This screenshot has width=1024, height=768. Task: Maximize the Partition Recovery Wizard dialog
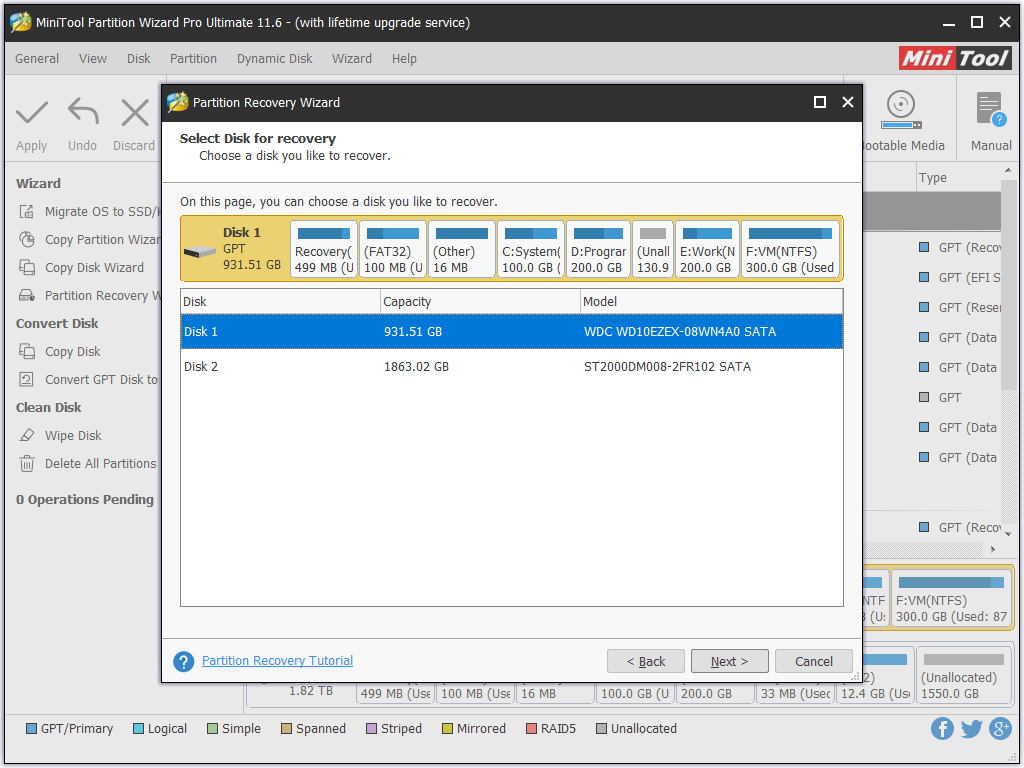point(820,102)
